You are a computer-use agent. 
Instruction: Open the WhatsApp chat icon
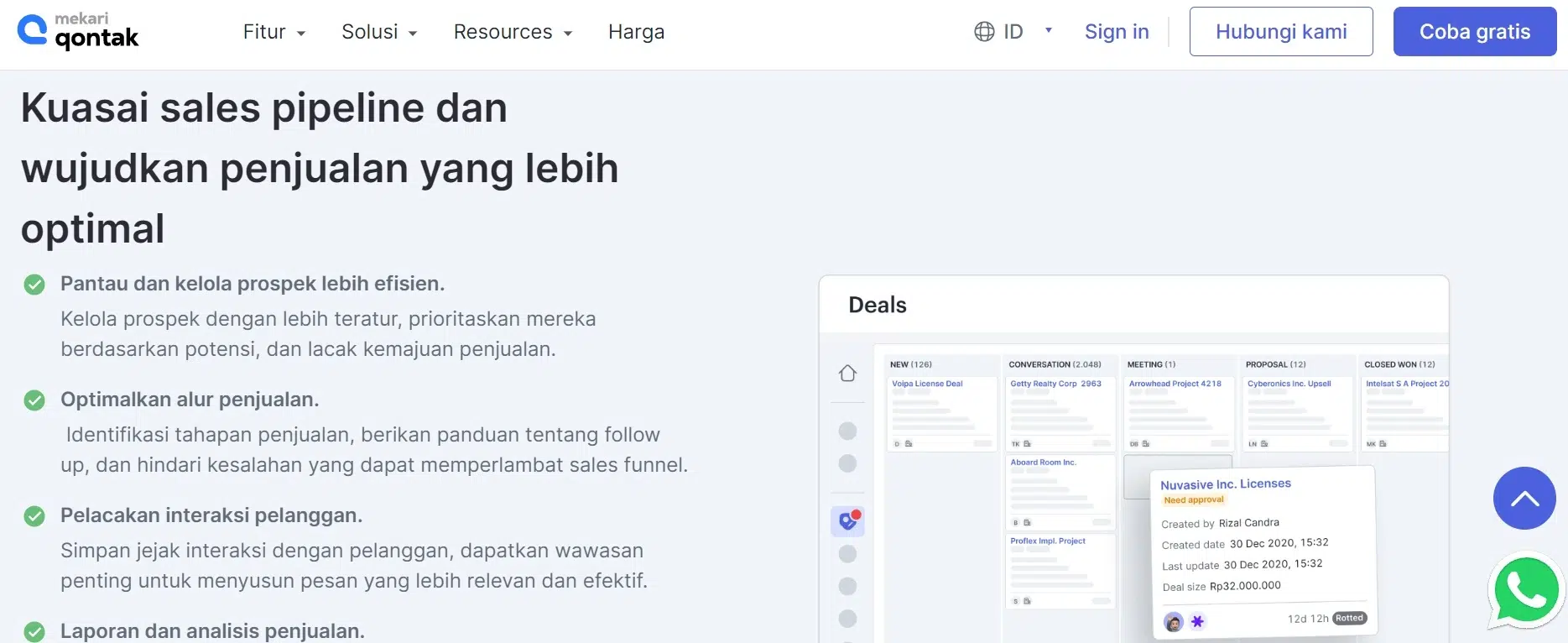pyautogui.click(x=1525, y=591)
